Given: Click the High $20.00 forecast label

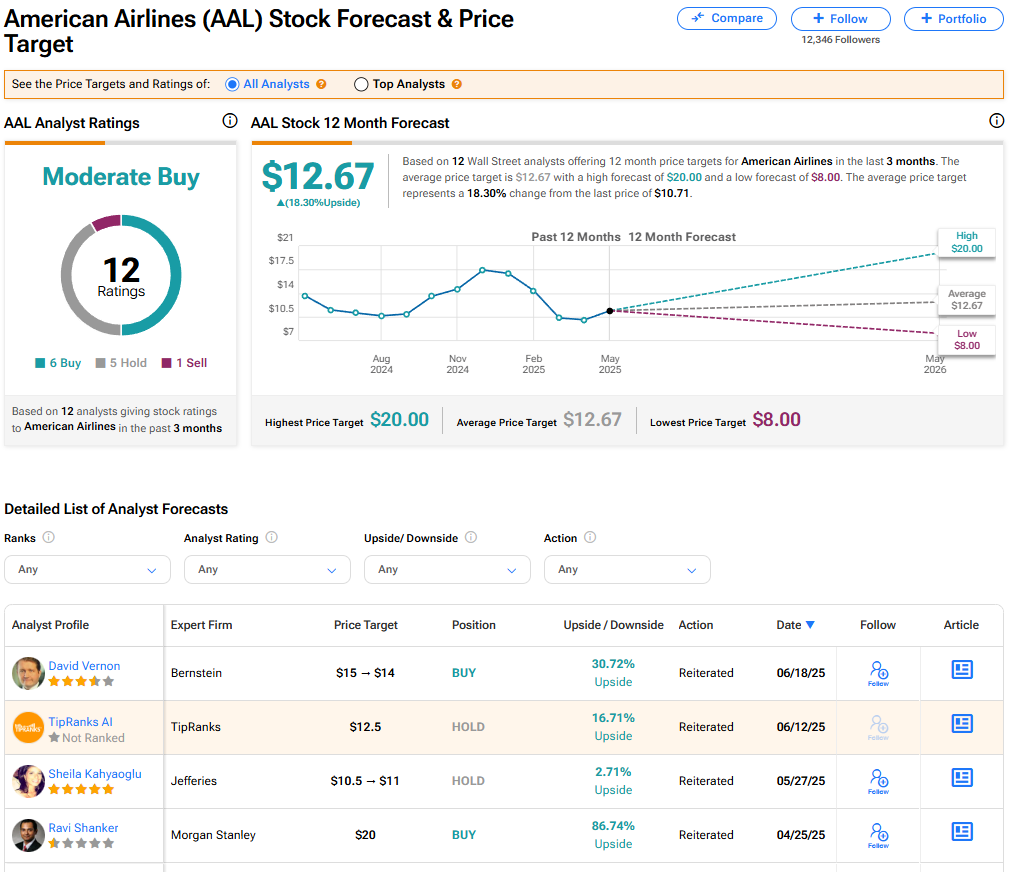Looking at the screenshot, I should click(x=966, y=242).
